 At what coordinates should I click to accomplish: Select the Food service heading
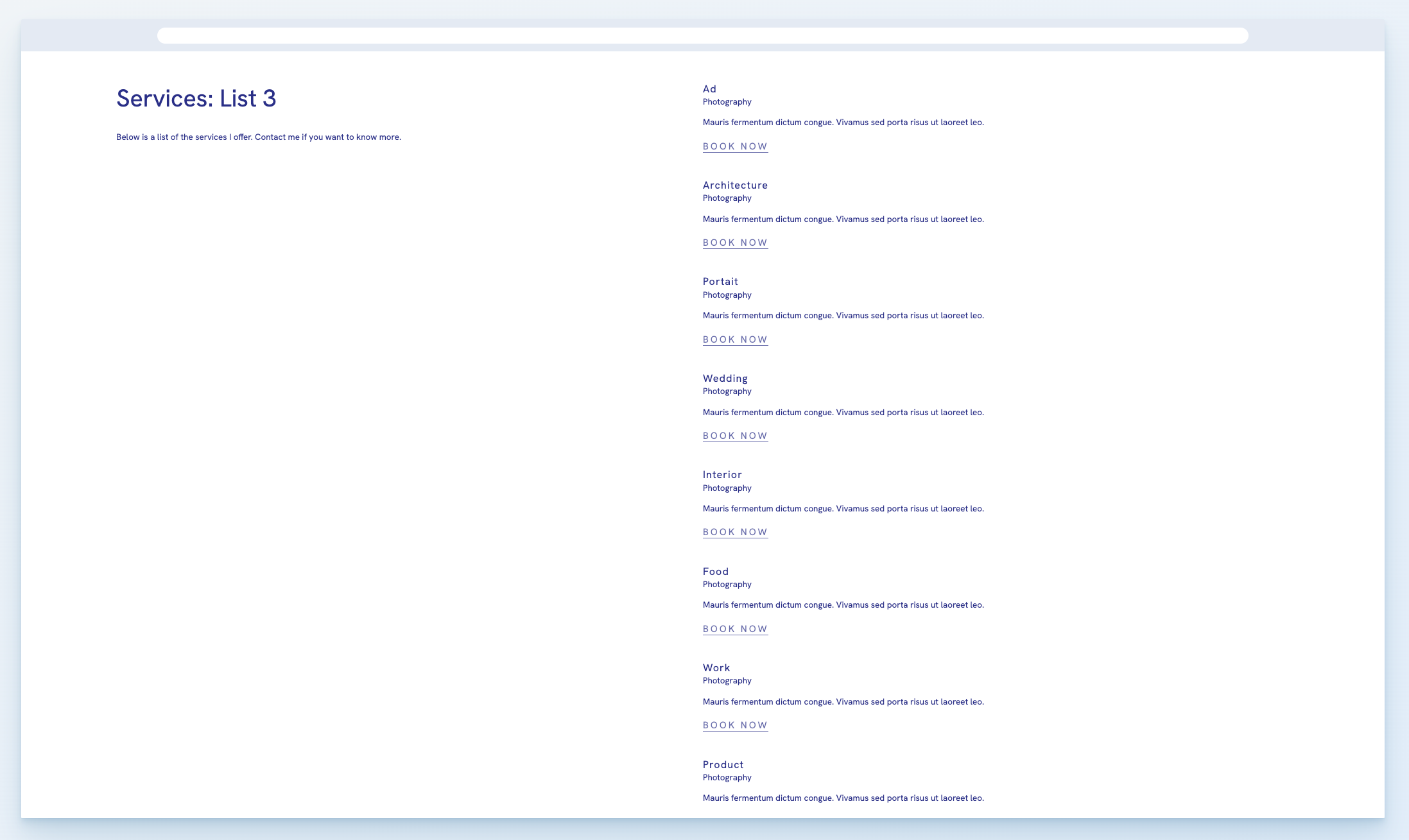point(715,571)
